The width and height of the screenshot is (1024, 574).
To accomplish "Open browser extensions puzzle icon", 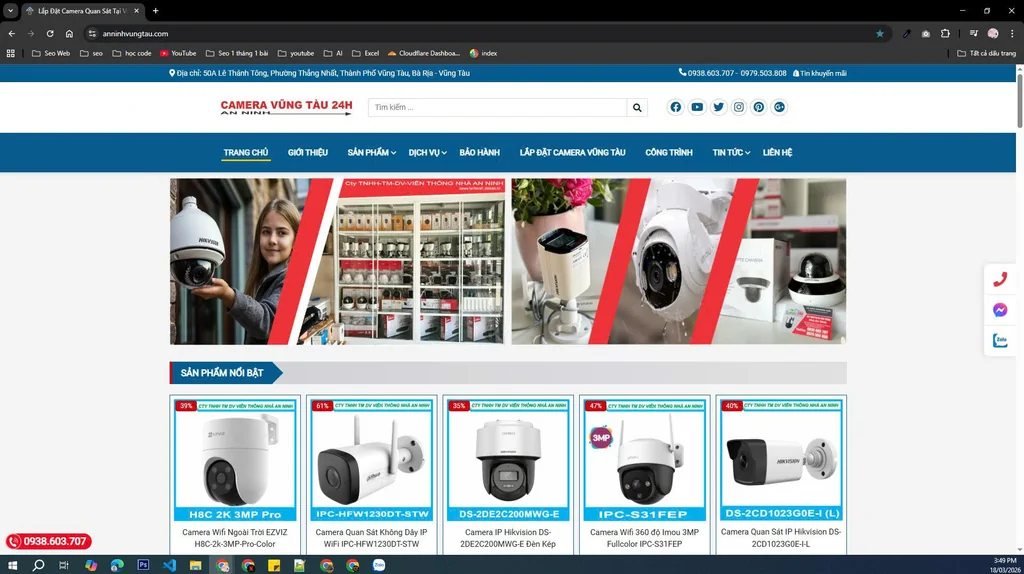I will (945, 33).
